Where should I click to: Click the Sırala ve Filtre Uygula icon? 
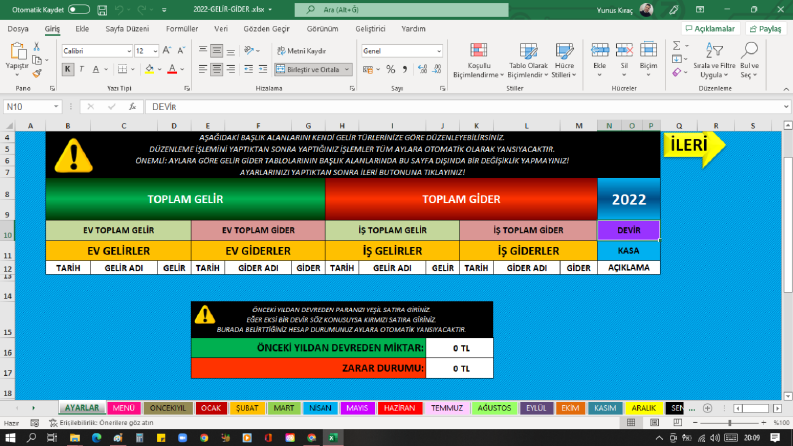coord(714,51)
